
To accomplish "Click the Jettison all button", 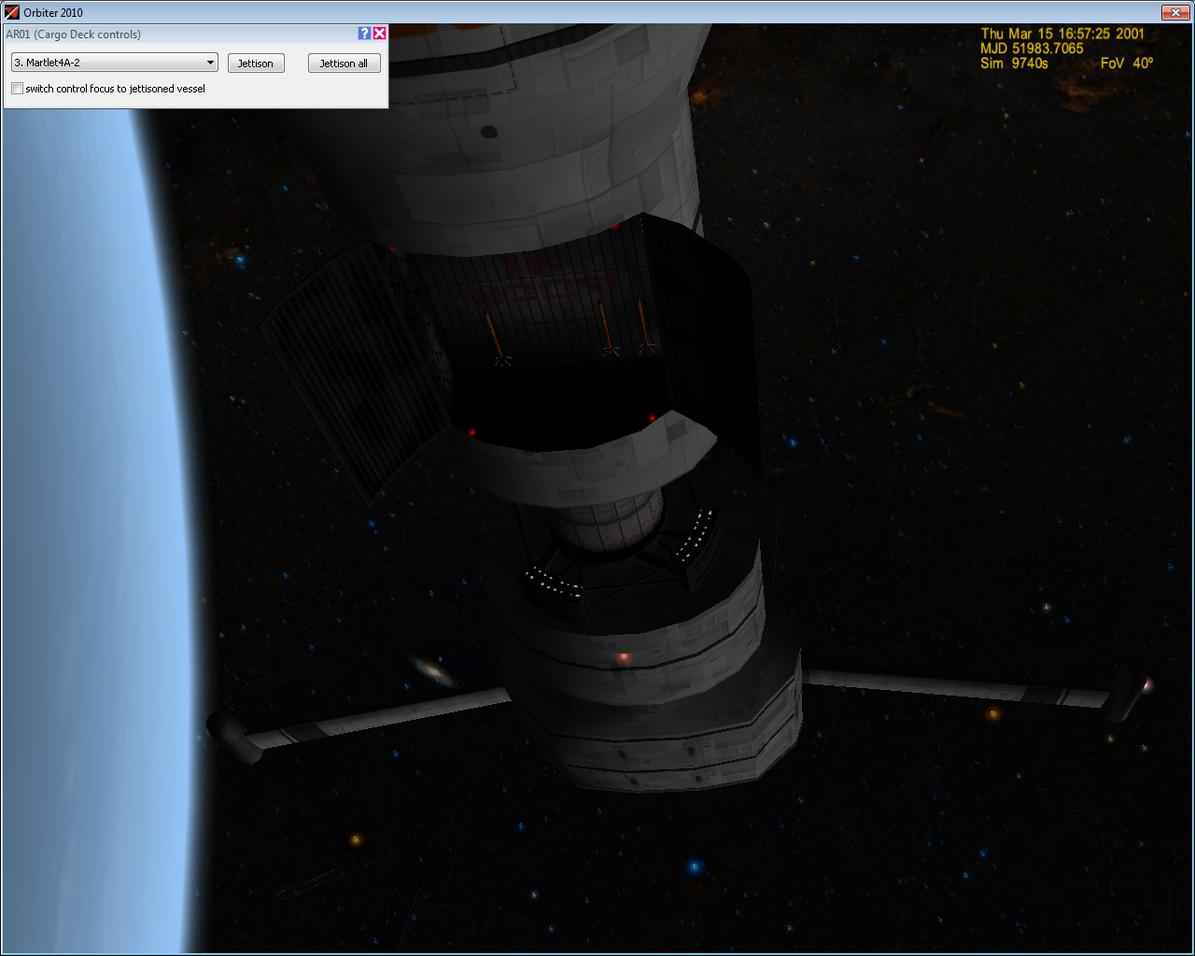I will (x=344, y=63).
